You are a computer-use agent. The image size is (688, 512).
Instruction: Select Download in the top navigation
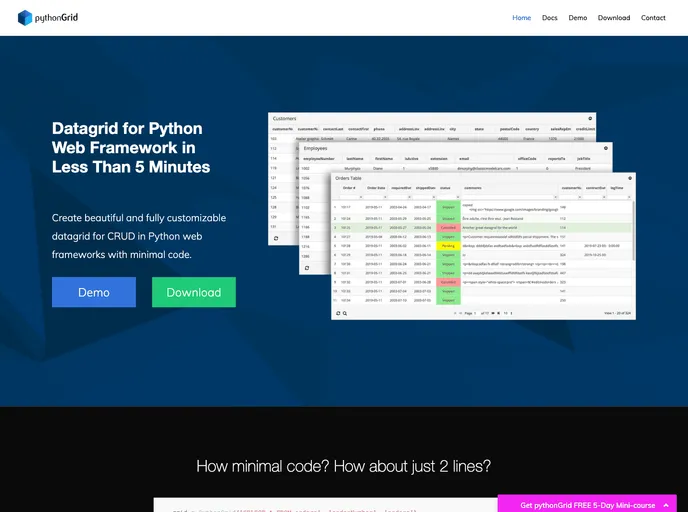[x=613, y=18]
